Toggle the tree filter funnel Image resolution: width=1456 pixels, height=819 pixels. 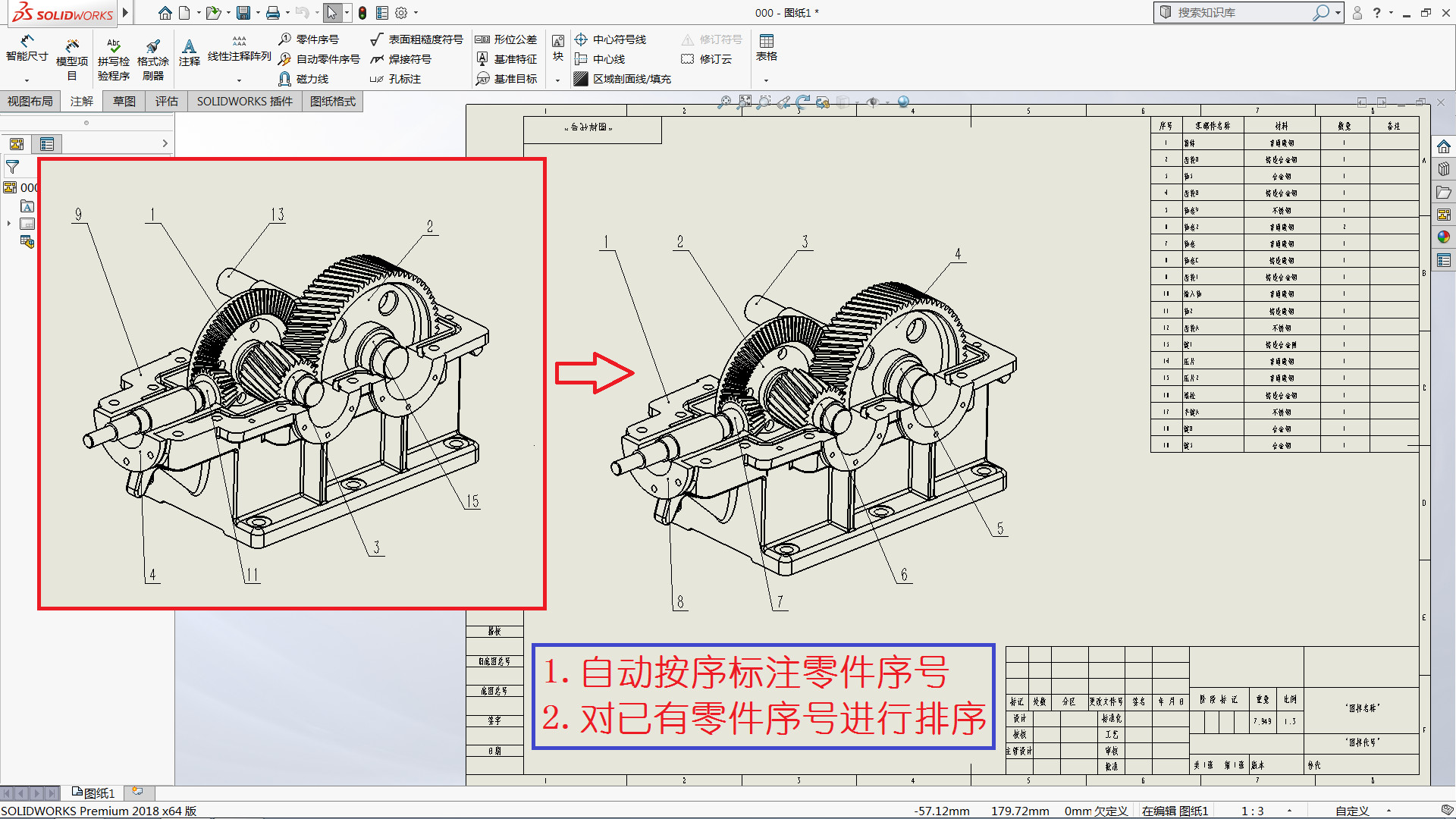pos(13,167)
